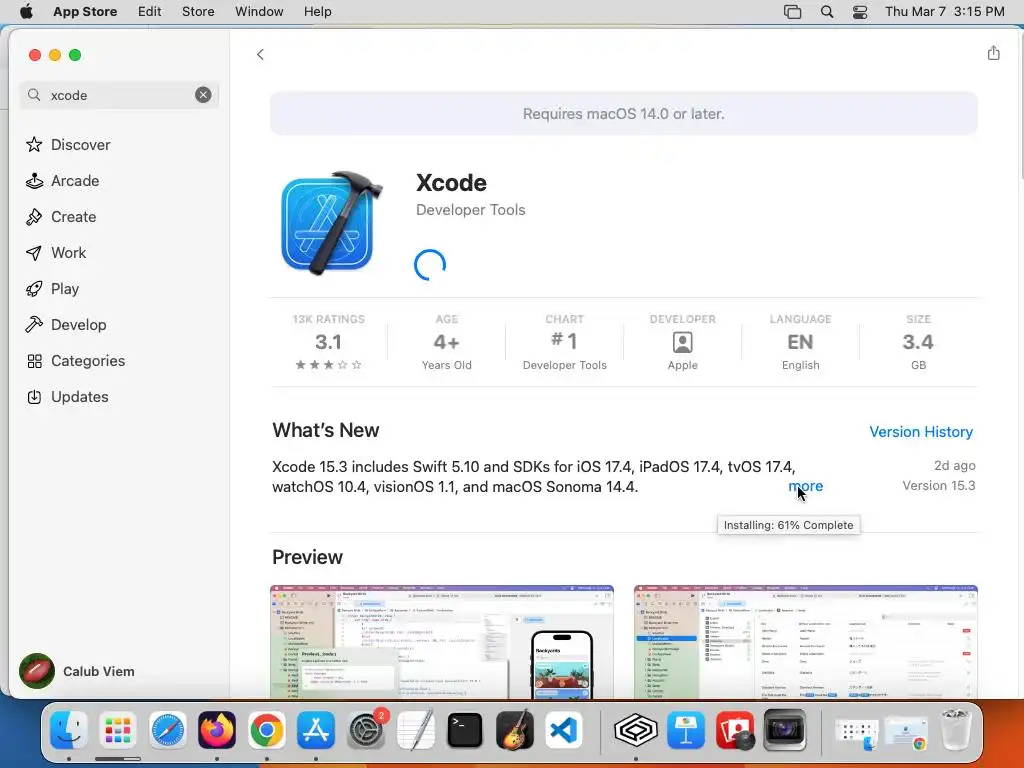
Task: Launch Keynote from the Dock
Action: tap(686, 729)
